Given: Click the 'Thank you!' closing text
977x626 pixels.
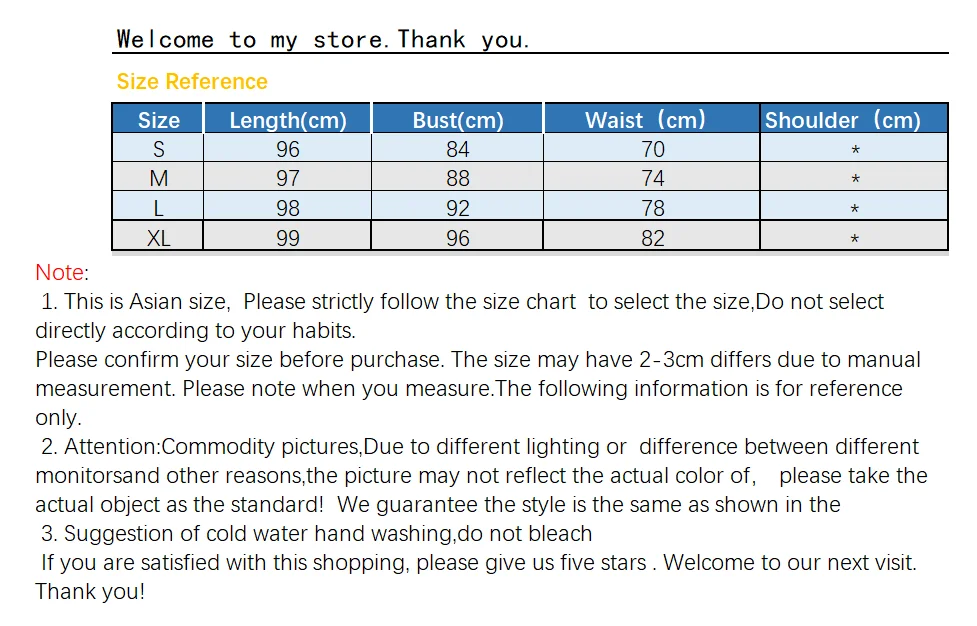Looking at the screenshot, I should click(x=90, y=592).
